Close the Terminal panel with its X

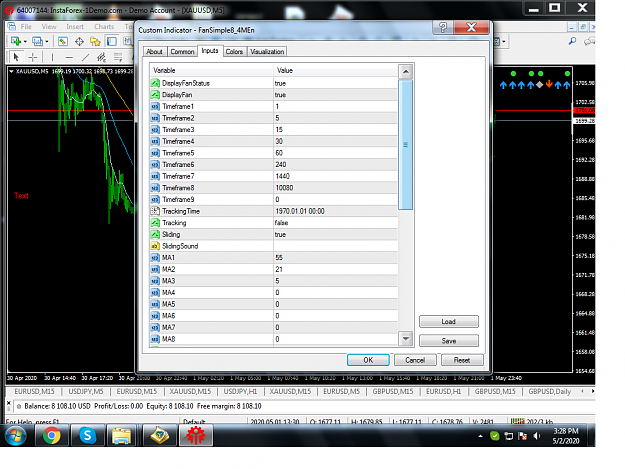(x=9, y=404)
